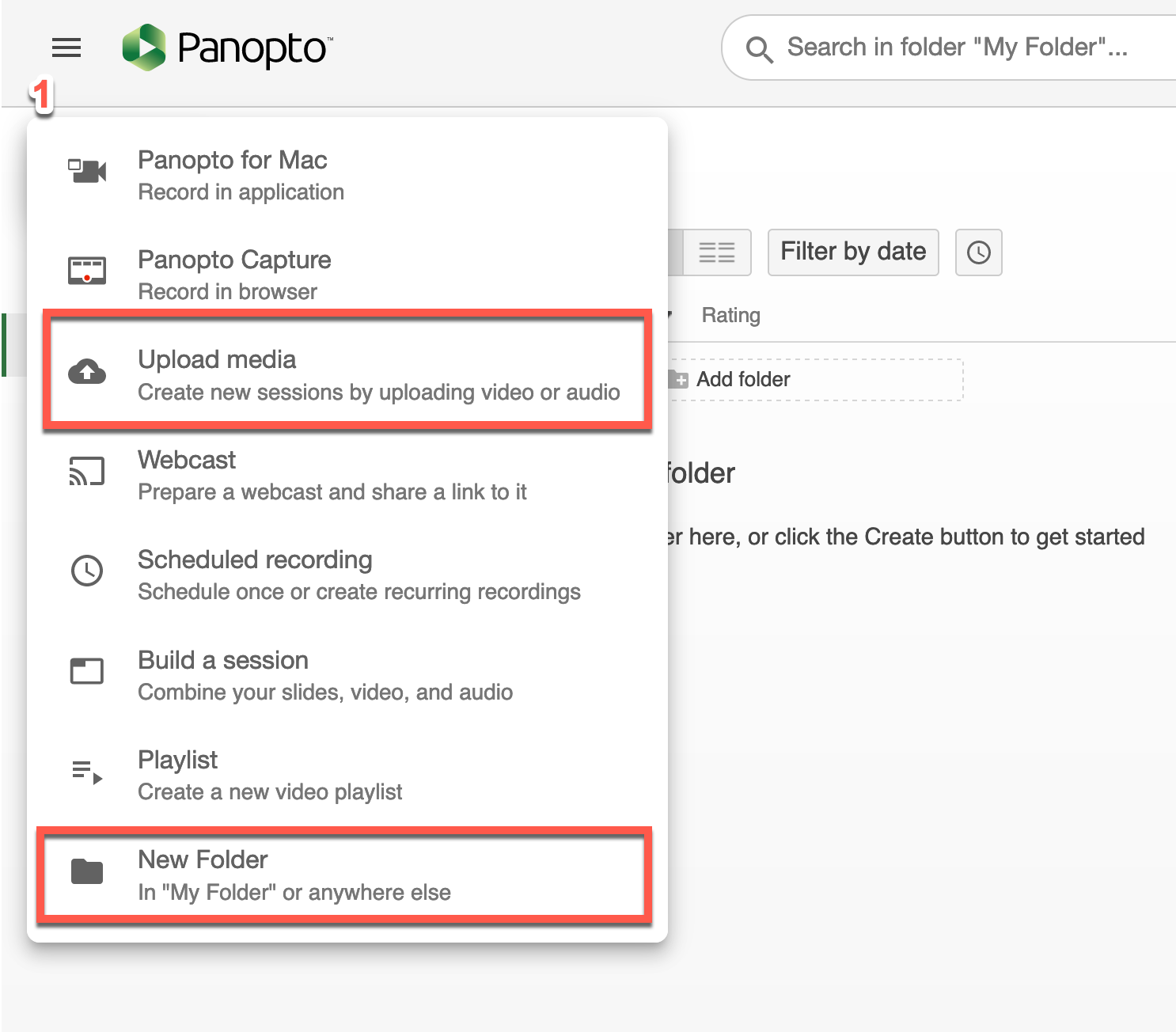Click the Panopto logo
Viewport: 1176px width, 1032px height.
coord(227,47)
